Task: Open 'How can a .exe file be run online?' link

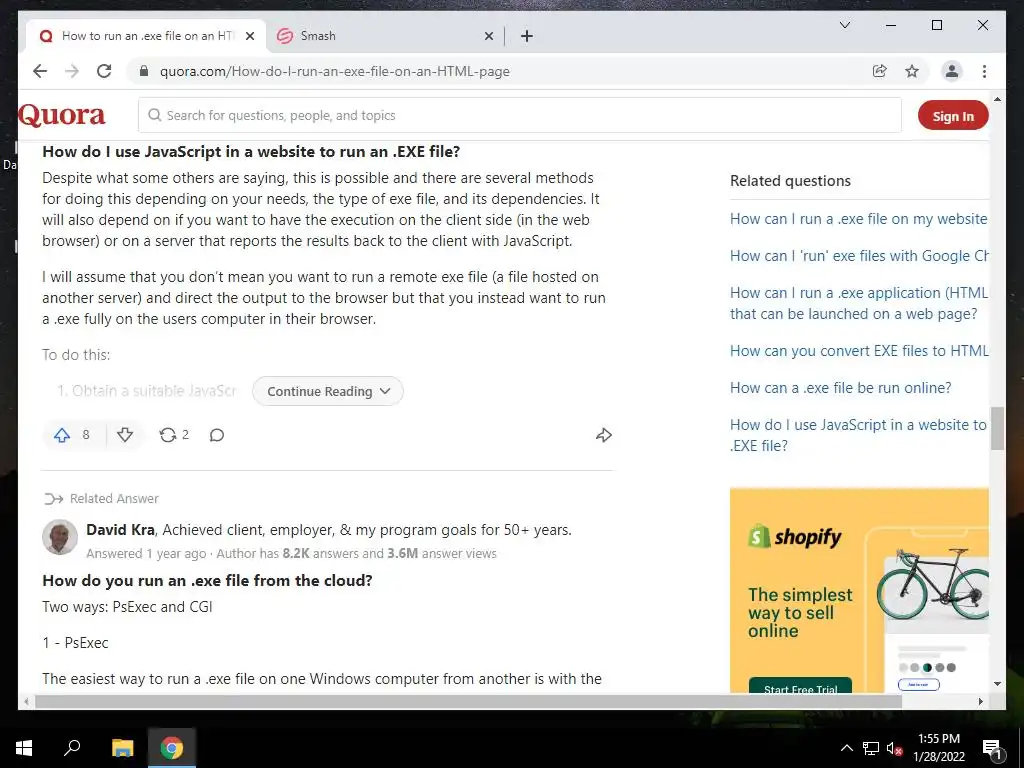Action: tap(840, 388)
